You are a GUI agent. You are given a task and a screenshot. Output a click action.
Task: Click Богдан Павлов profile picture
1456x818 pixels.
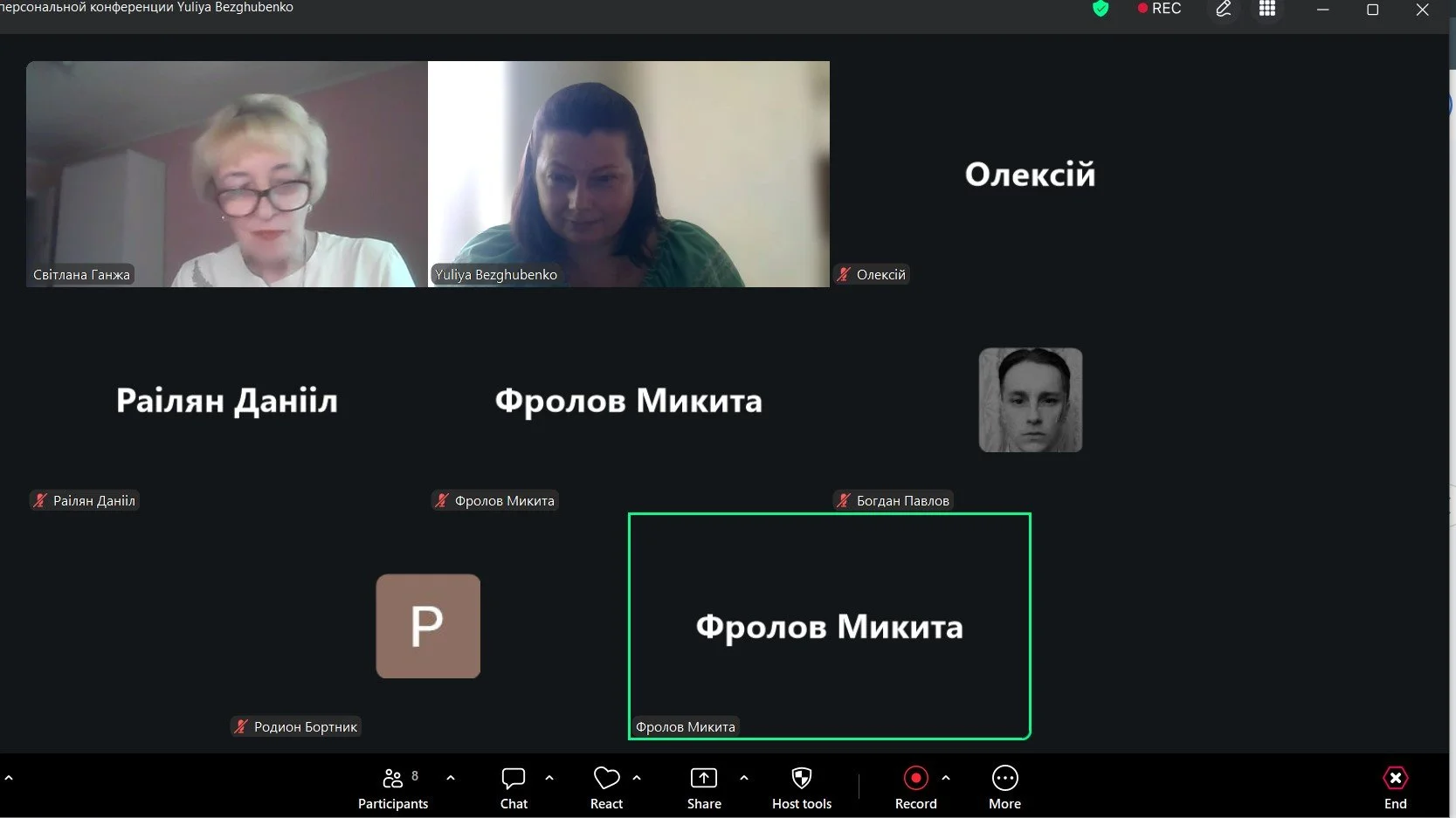click(1031, 400)
